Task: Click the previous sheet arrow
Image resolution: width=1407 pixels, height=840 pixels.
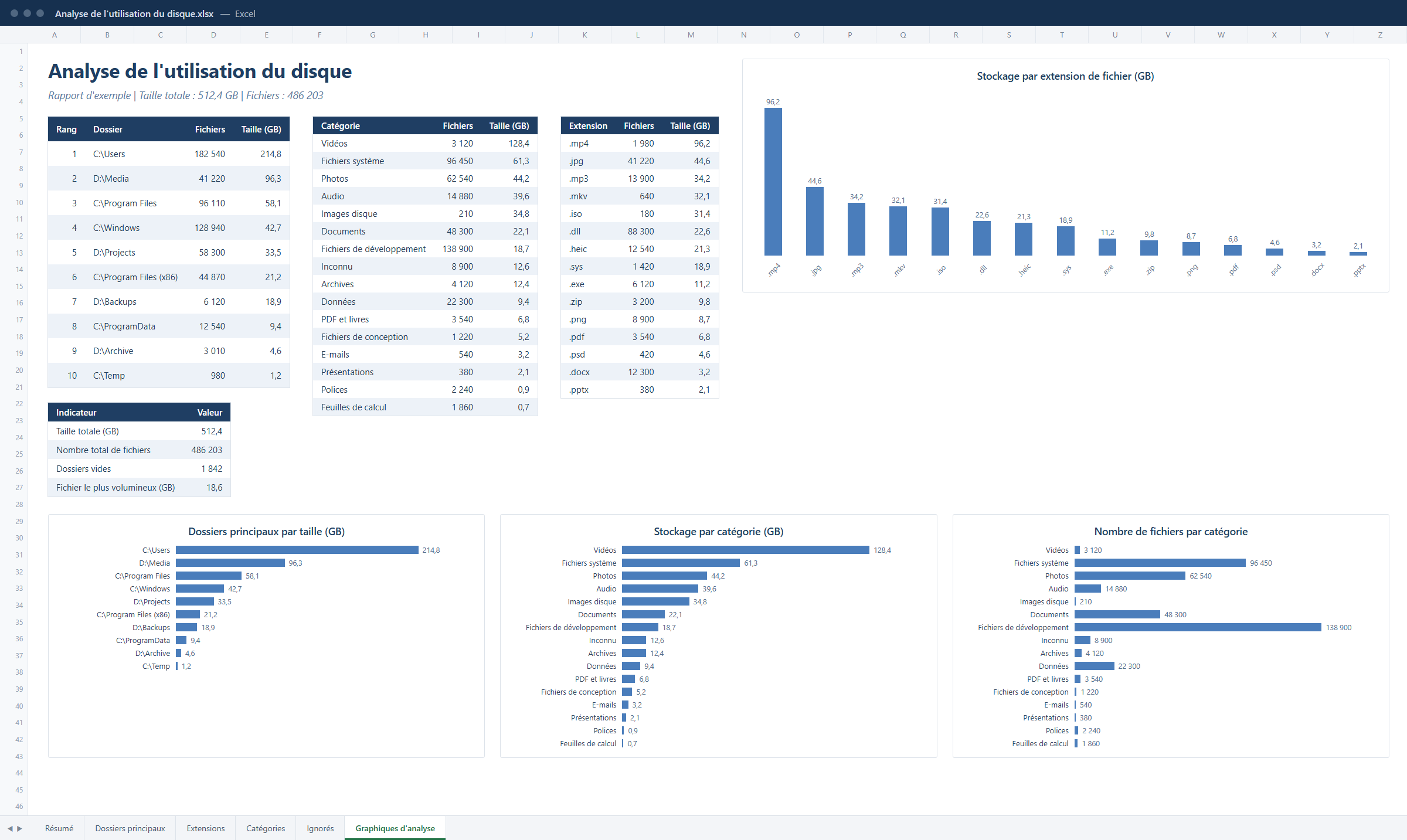Action: [10, 828]
